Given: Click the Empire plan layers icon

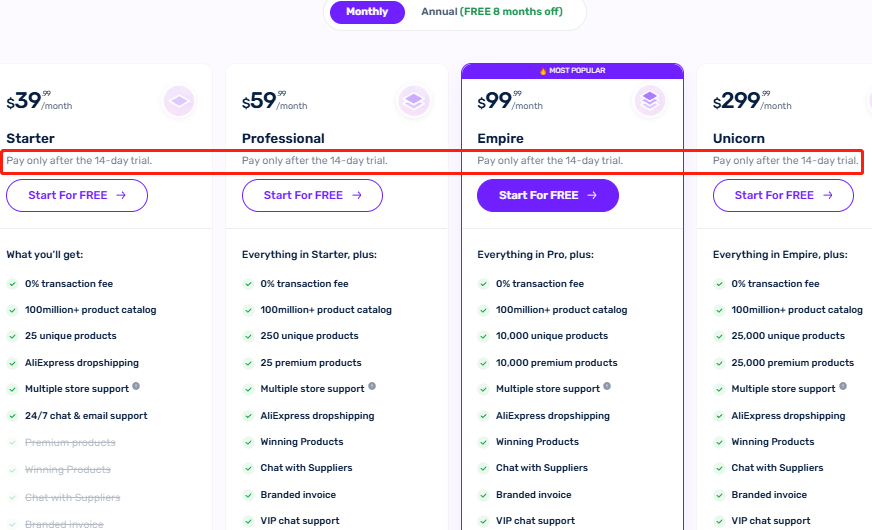Looking at the screenshot, I should (x=649, y=101).
